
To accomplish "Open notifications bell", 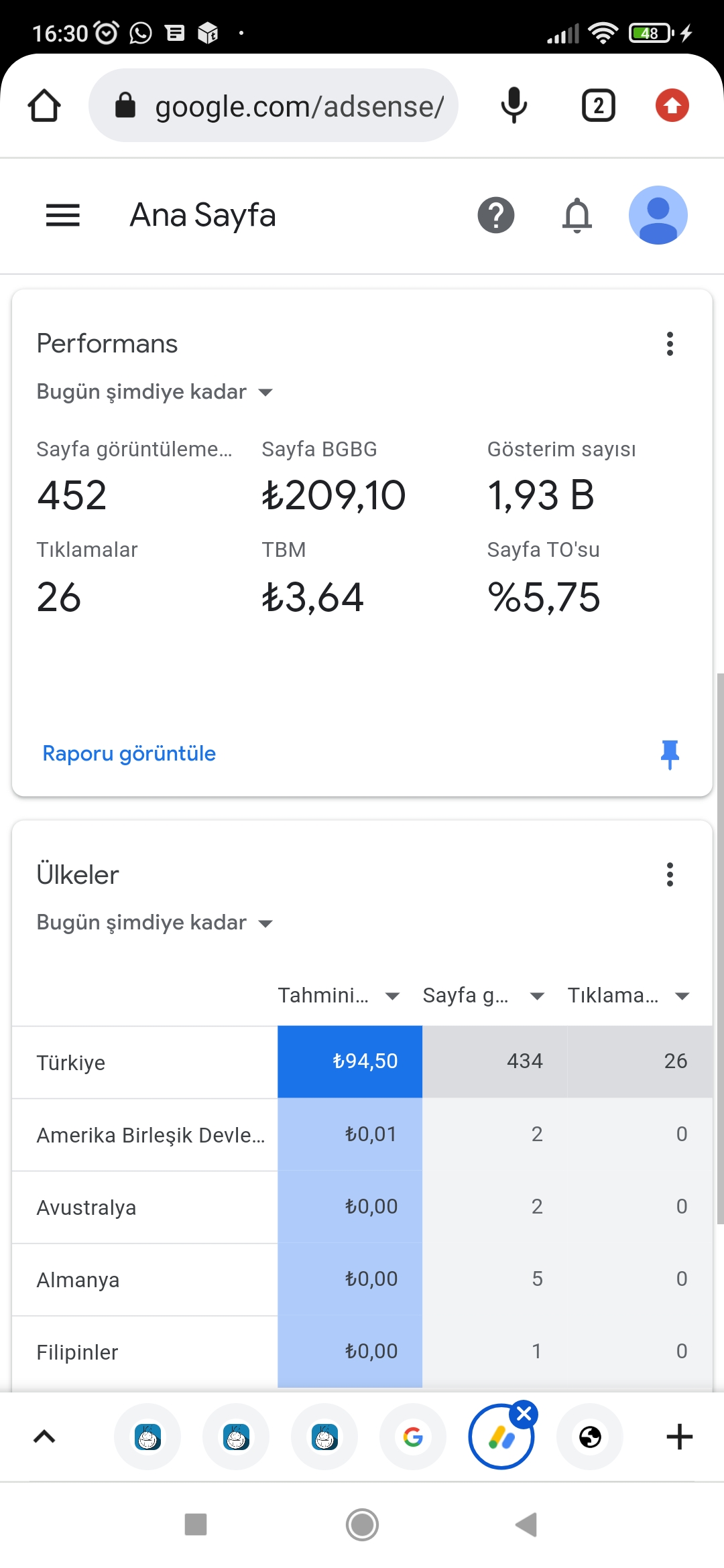I will [577, 215].
